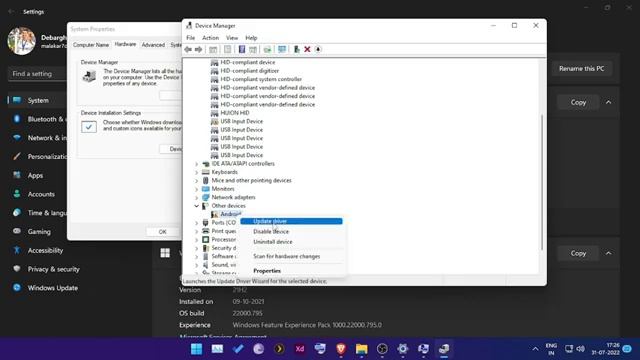
Task: Open OBS Studio from the taskbar
Action: (x=382, y=349)
